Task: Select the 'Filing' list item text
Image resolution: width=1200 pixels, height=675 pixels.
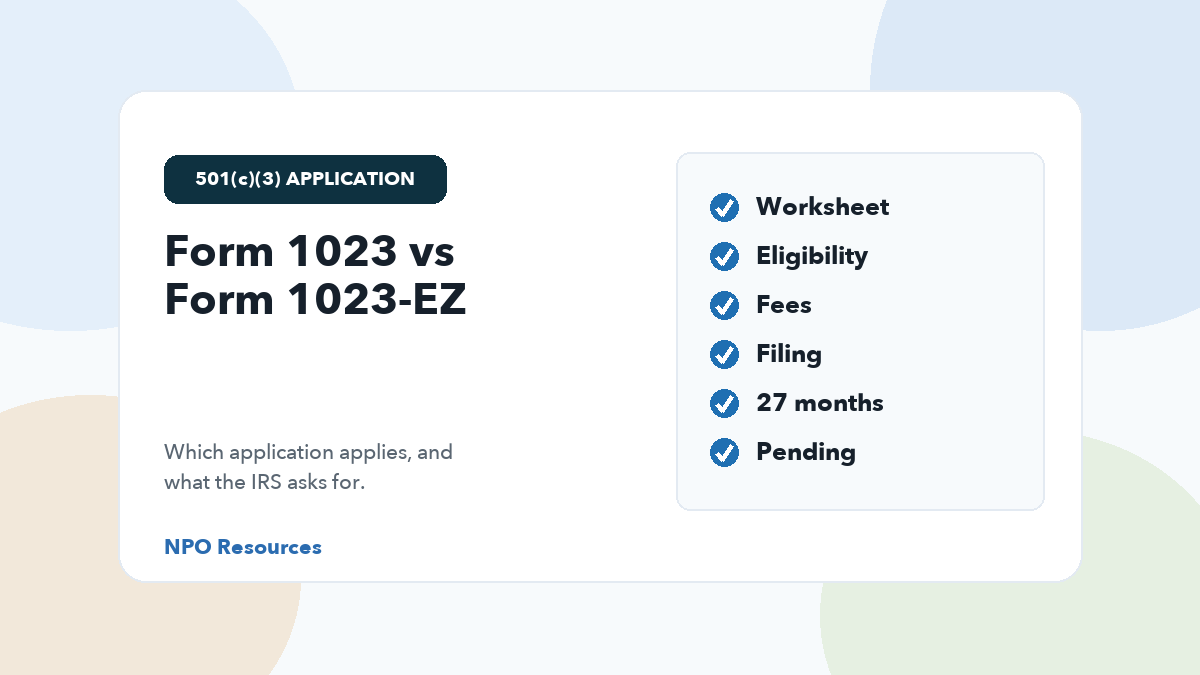Action: tap(789, 354)
